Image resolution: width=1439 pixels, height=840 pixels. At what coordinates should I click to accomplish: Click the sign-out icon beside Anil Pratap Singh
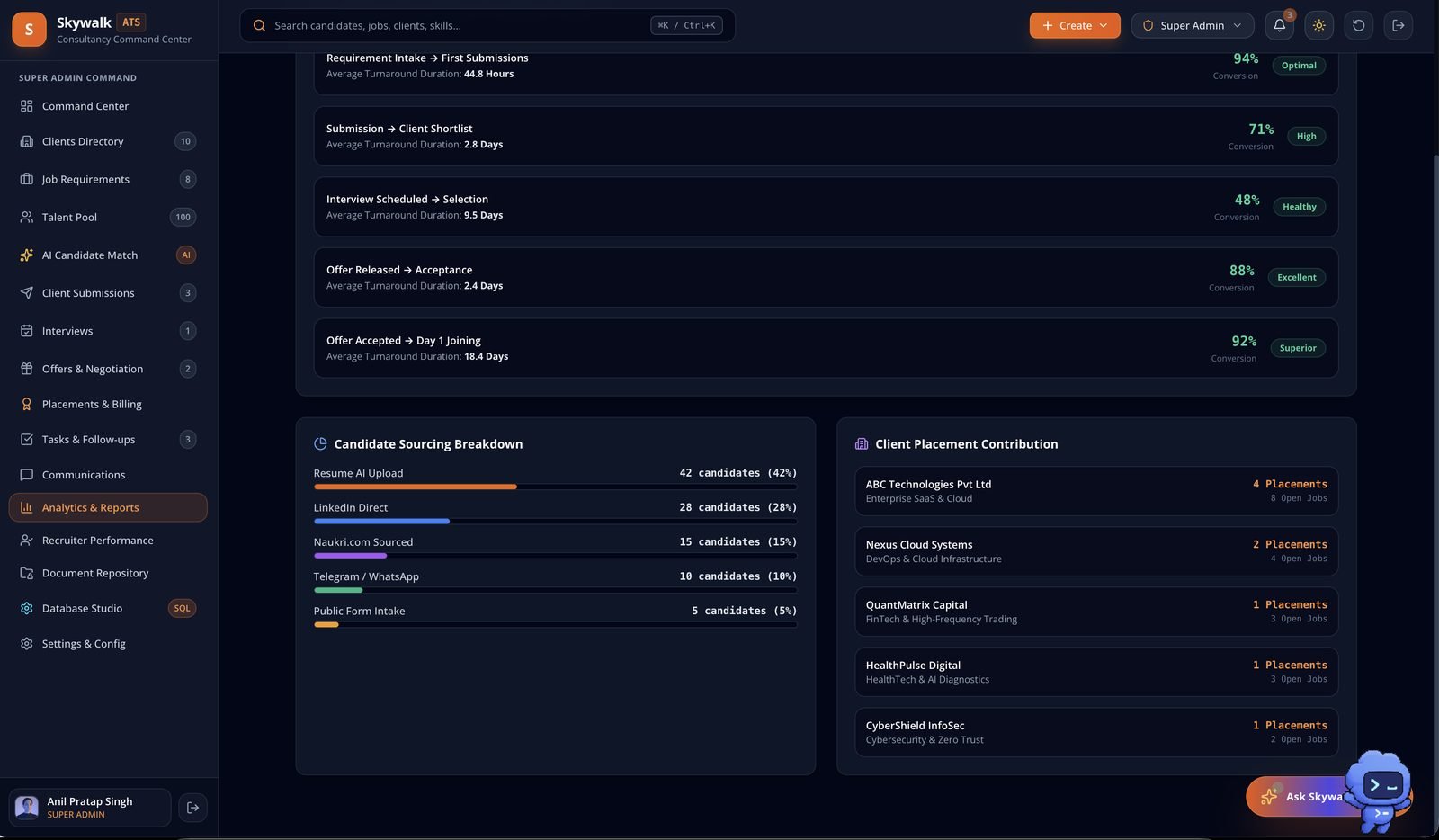[x=192, y=808]
